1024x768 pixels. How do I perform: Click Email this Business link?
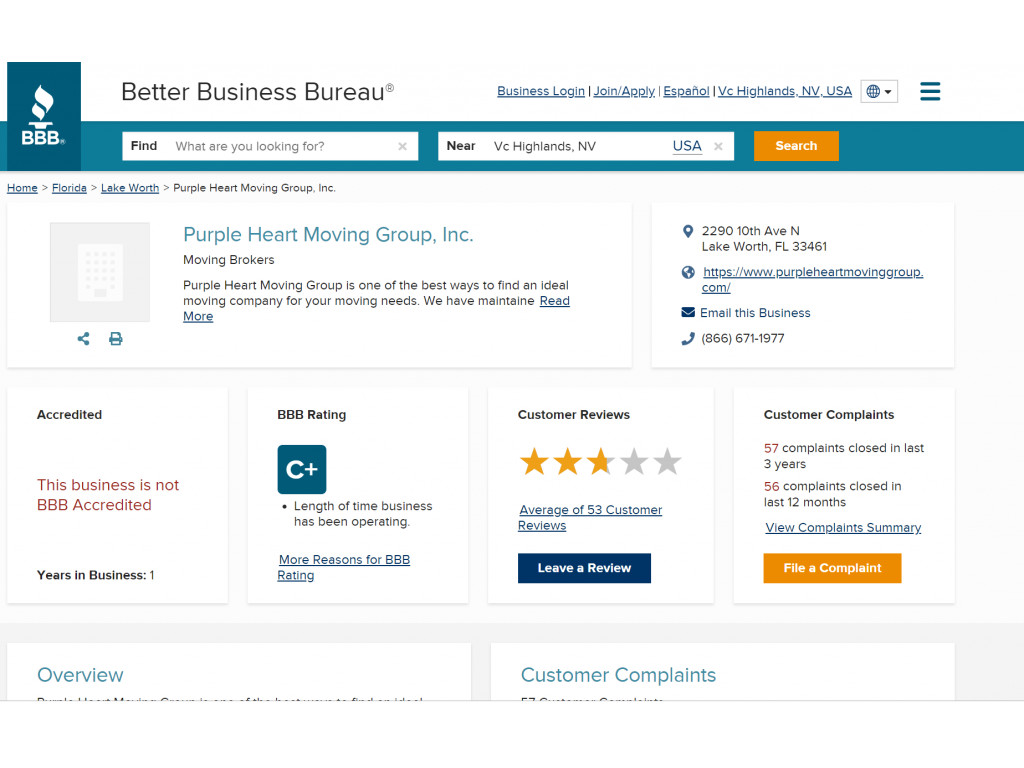[755, 313]
